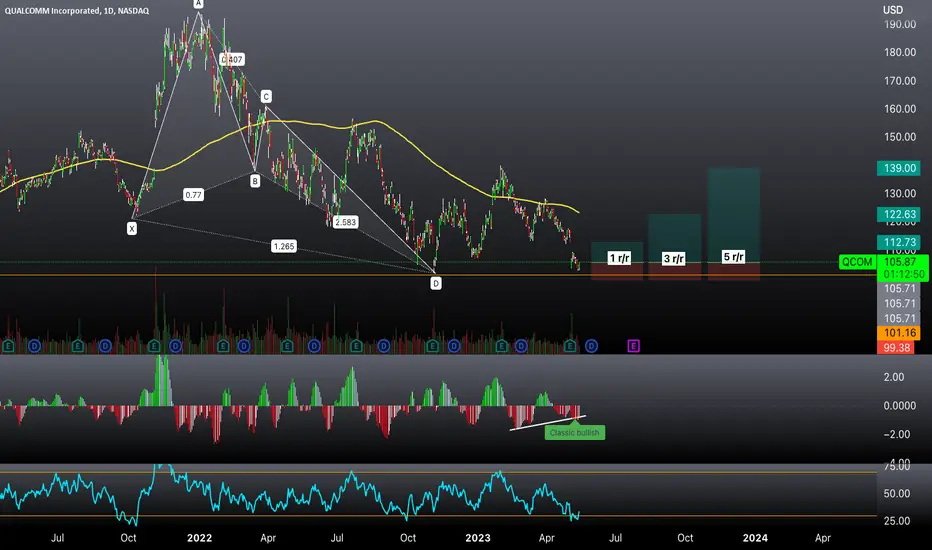Click the earnings E marker of February 2023
Image resolution: width=932 pixels, height=550 pixels.
coord(501,345)
